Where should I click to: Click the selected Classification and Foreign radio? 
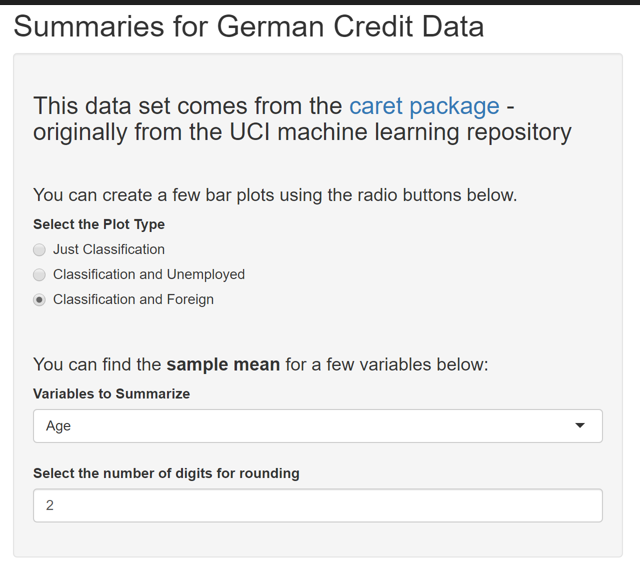click(40, 300)
